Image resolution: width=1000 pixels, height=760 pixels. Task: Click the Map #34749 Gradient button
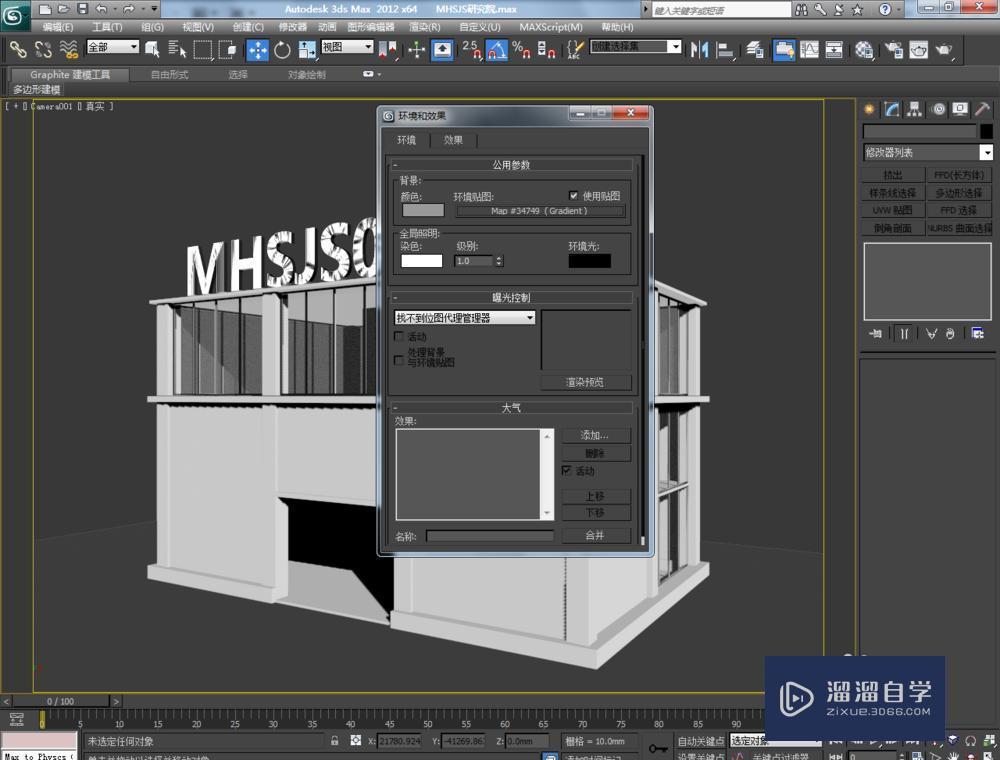(540, 211)
